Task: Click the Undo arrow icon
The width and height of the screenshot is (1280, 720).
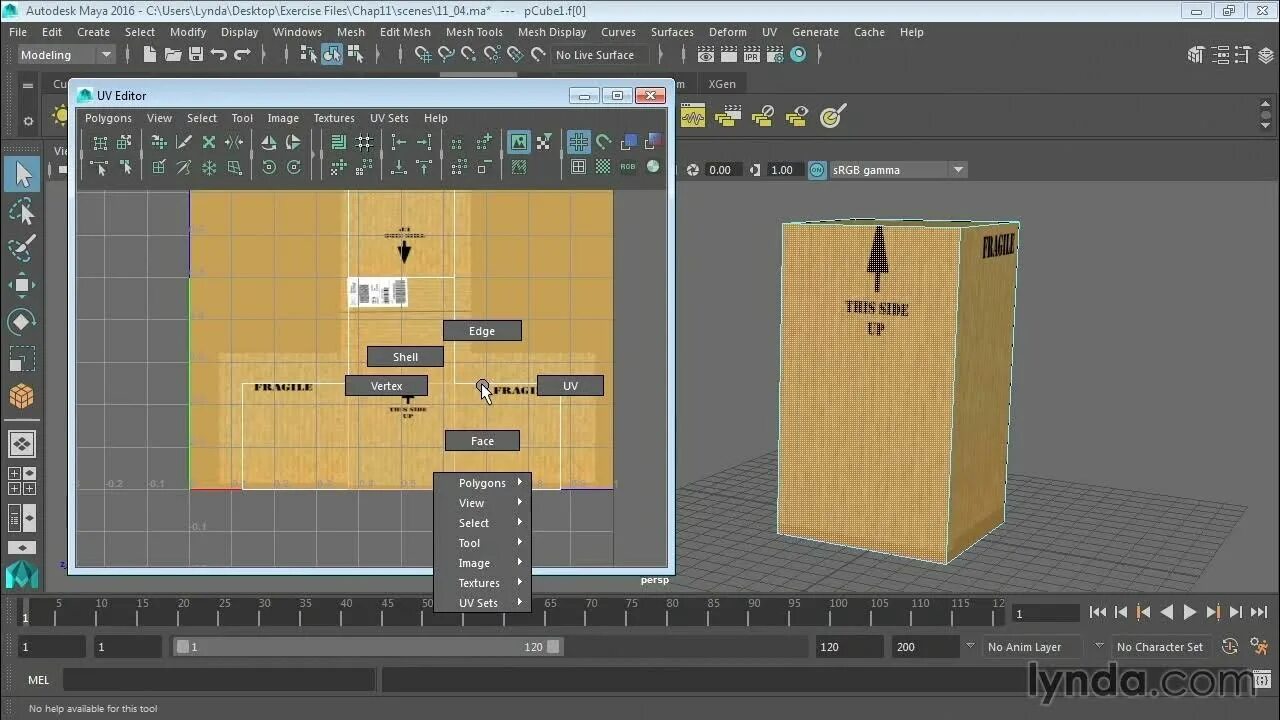Action: (x=218, y=55)
